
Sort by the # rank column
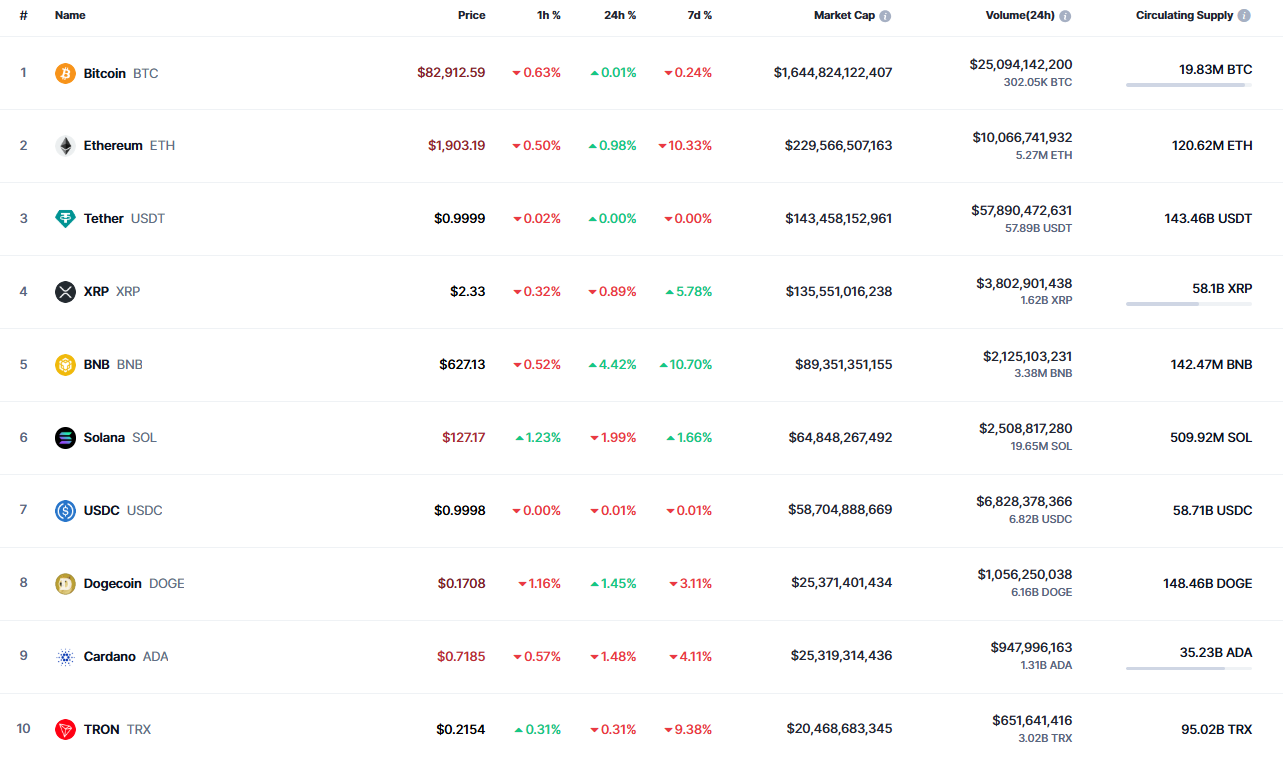24,16
